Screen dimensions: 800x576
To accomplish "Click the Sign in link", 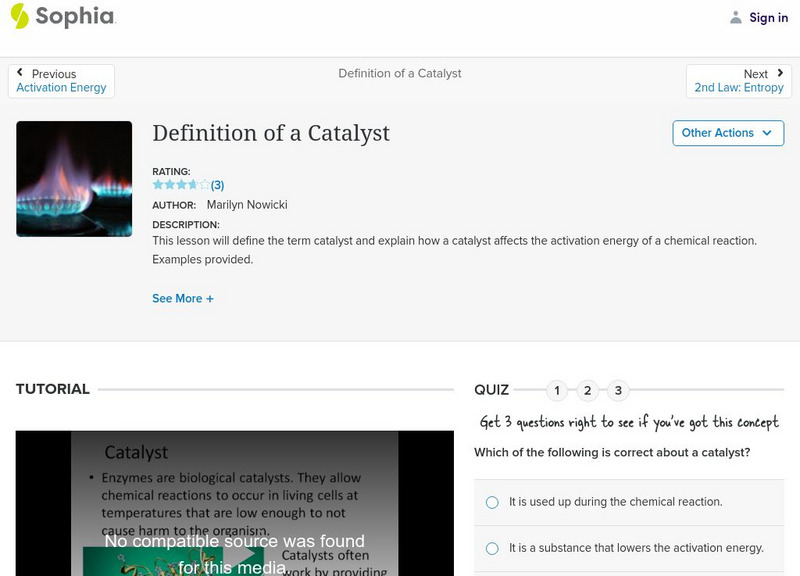I will pos(768,18).
